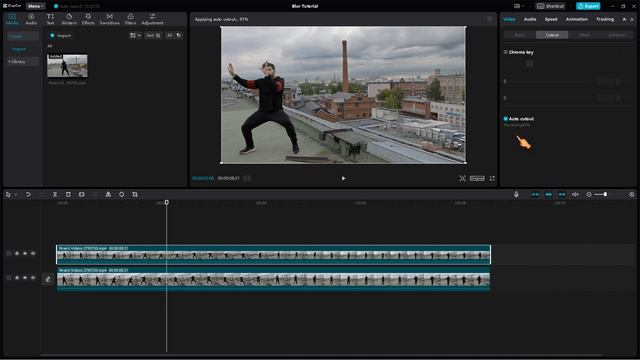Viewport: 640px width, 360px height.
Task: Toggle main track magnet button
Action: (x=535, y=195)
